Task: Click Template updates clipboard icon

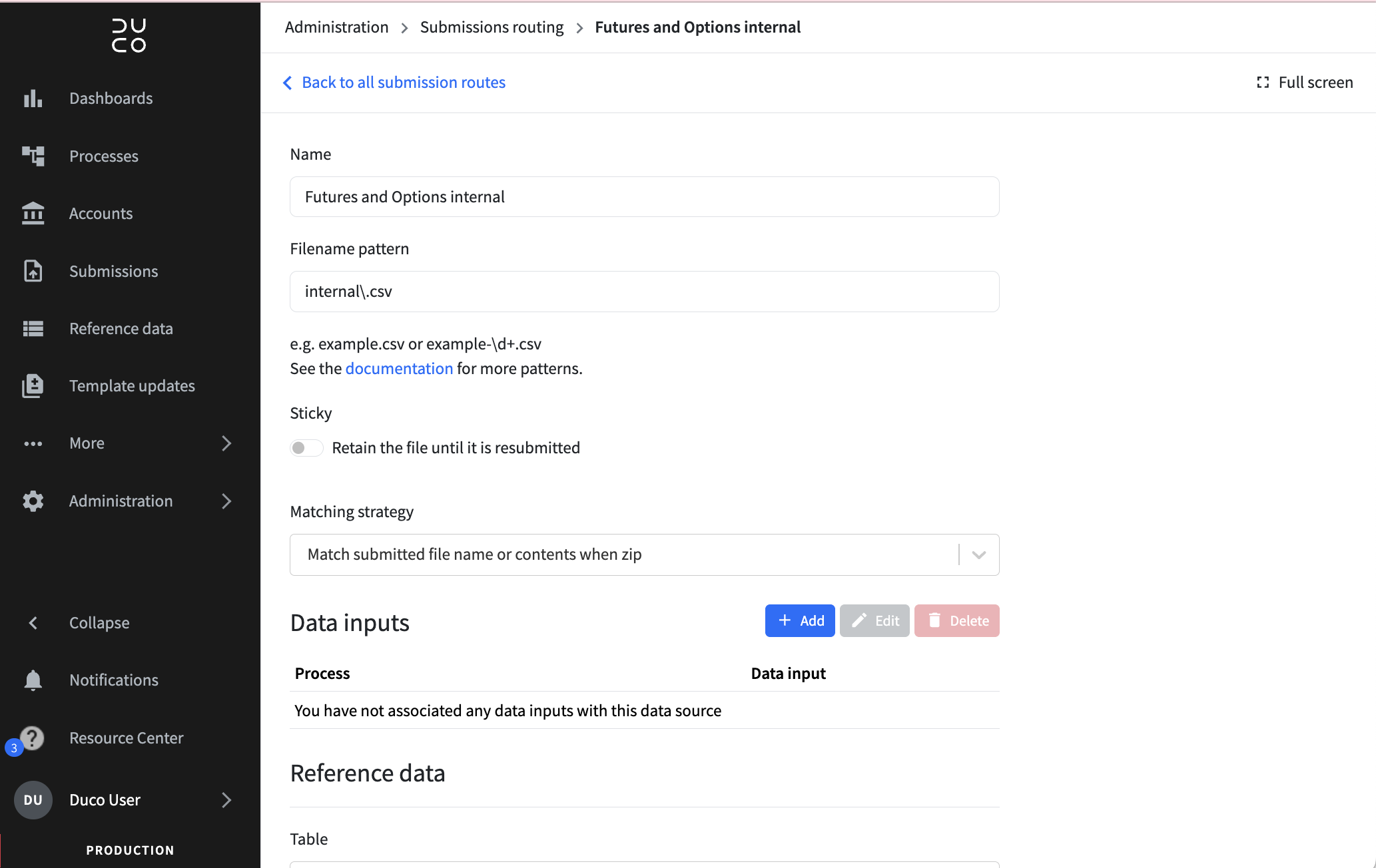Action: [33, 386]
